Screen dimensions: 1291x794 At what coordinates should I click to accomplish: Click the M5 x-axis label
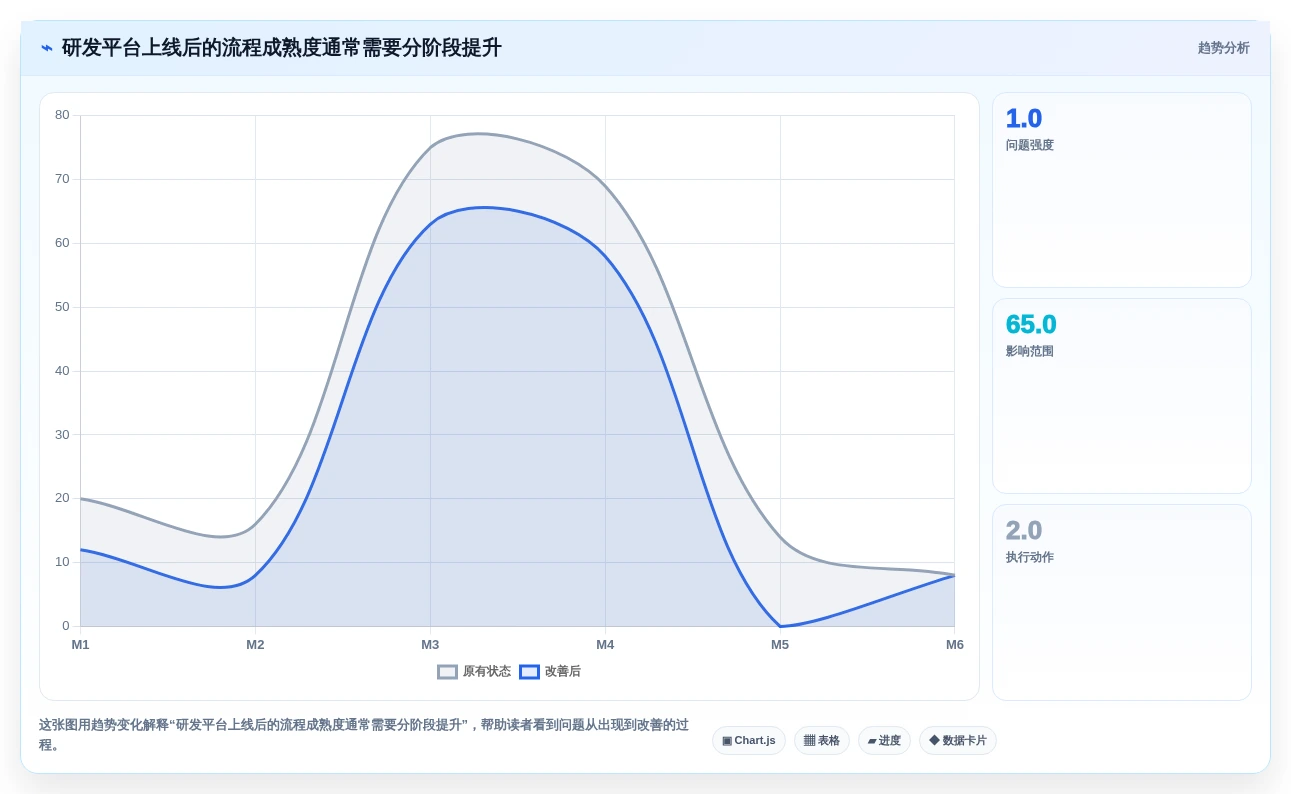coord(780,645)
